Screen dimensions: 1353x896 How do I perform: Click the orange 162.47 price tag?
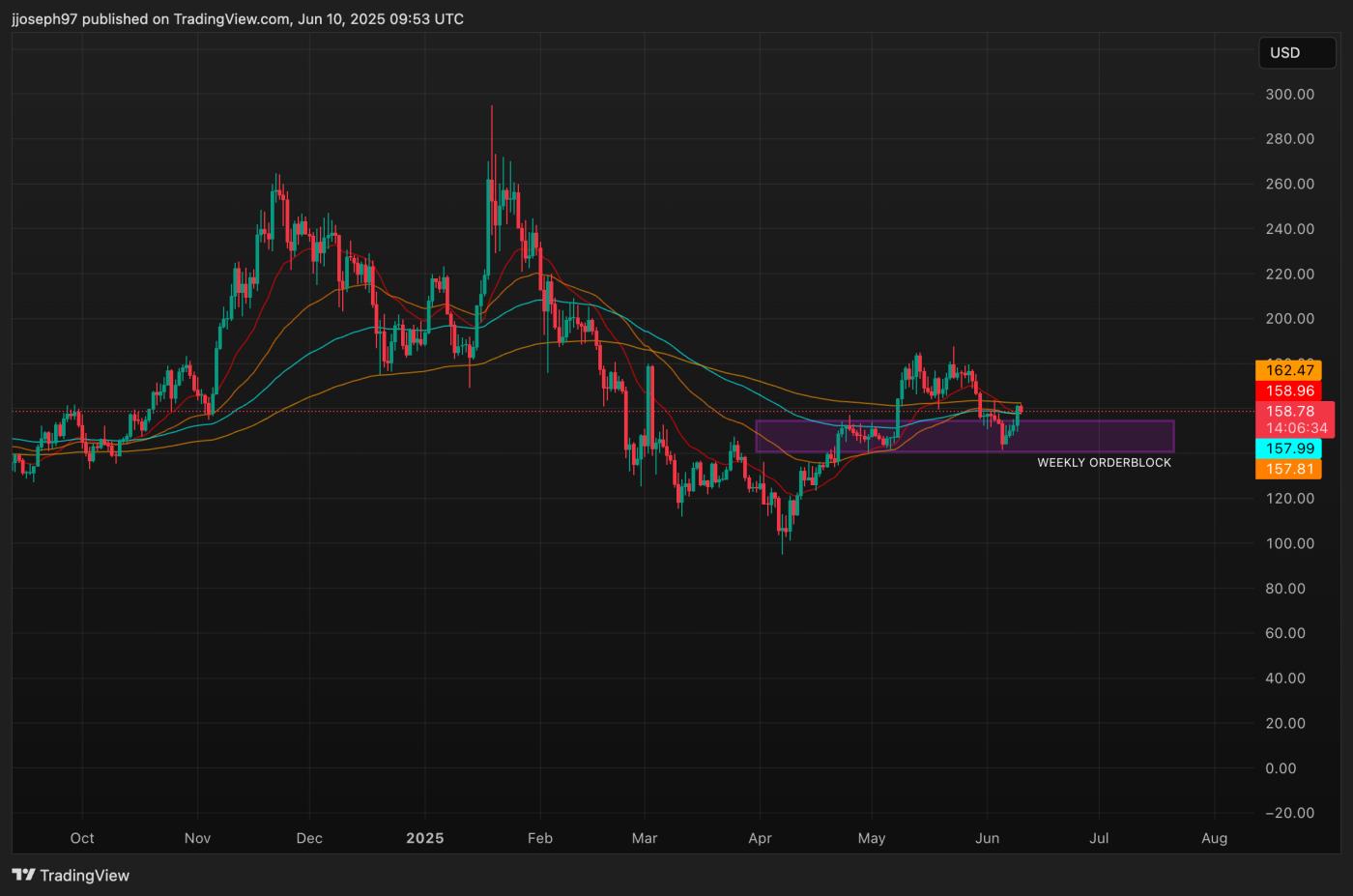[x=1289, y=370]
